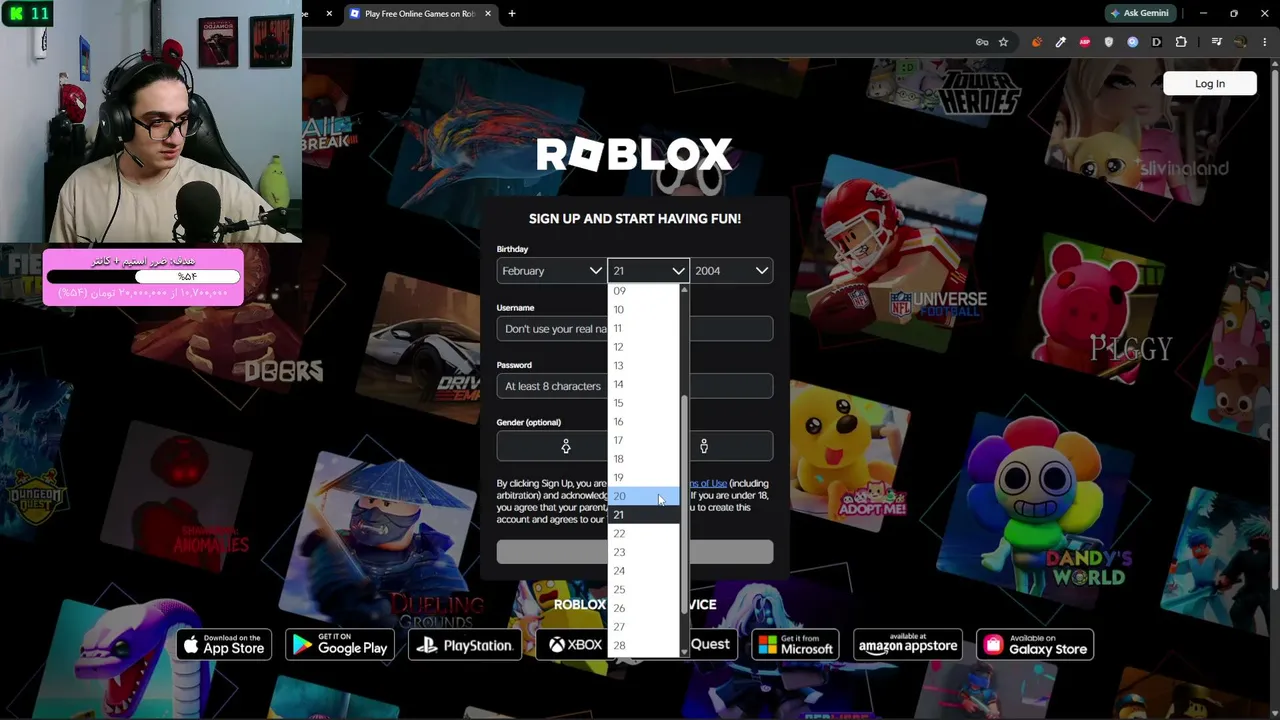
Task: Click the orange extension icon in toolbar
Action: [1036, 42]
